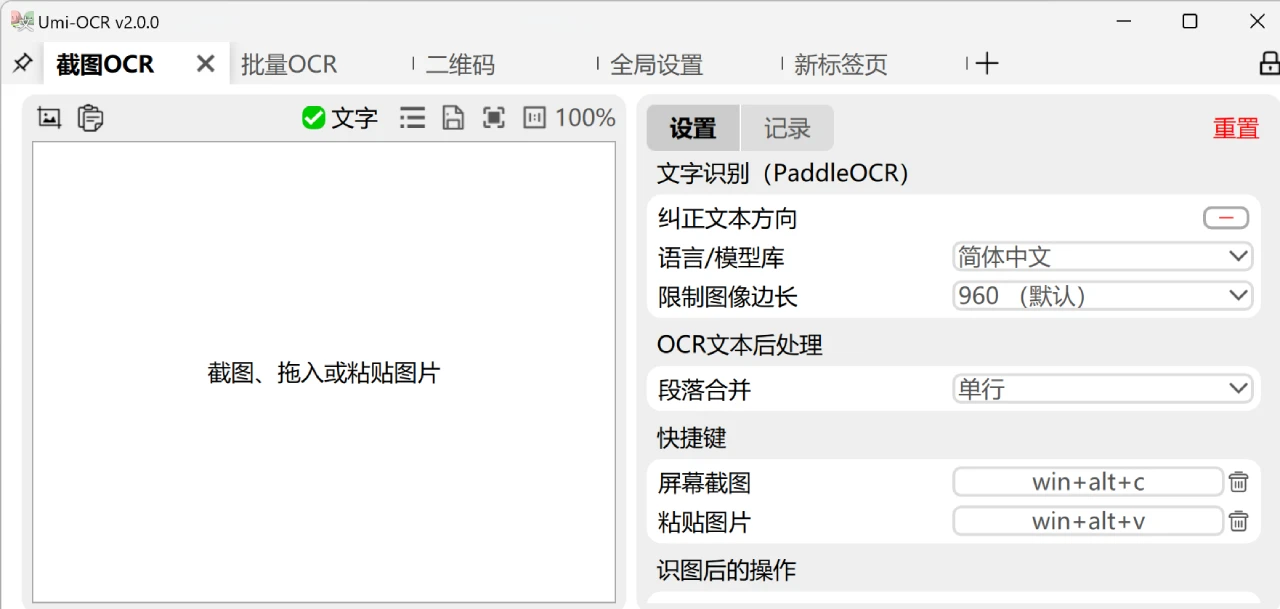Click the 100% zoom value

pyautogui.click(x=585, y=118)
